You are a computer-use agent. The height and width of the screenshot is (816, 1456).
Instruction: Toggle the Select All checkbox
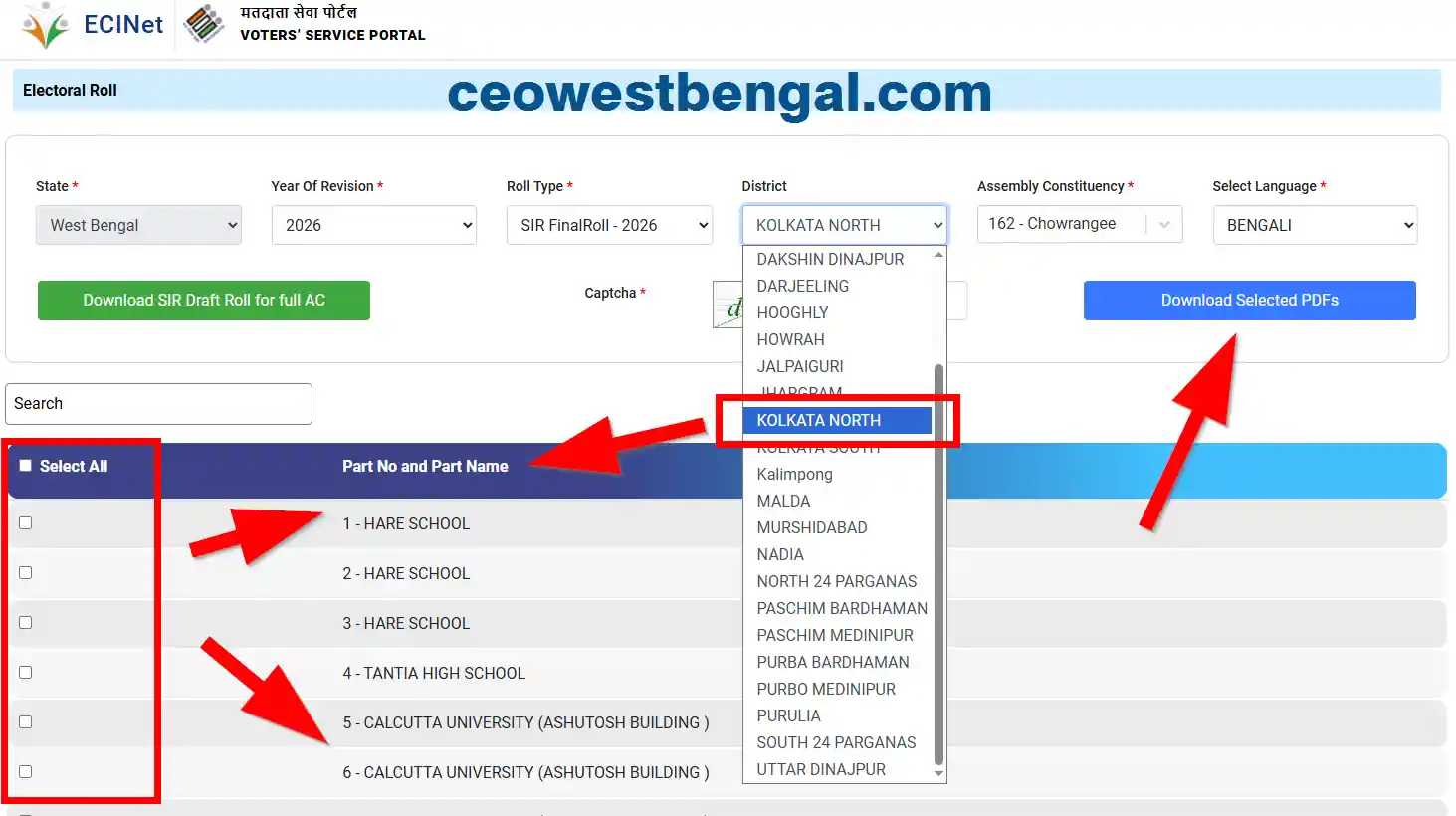25,468
